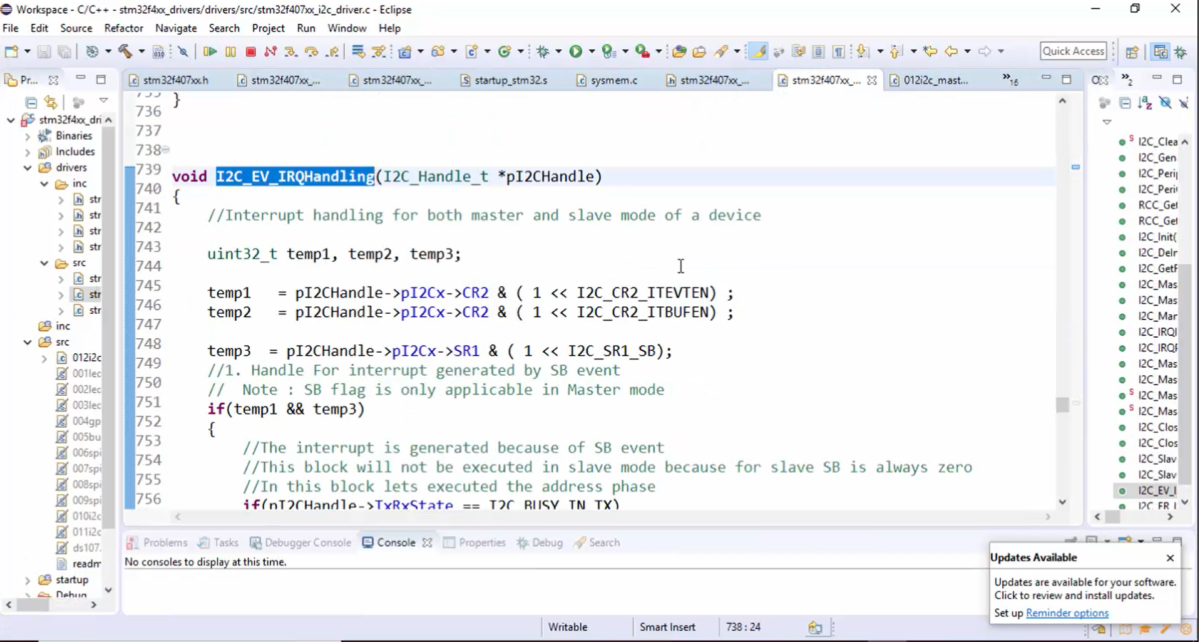This screenshot has width=1200, height=642.
Task: Click the Back navigation arrow
Action: click(951, 51)
